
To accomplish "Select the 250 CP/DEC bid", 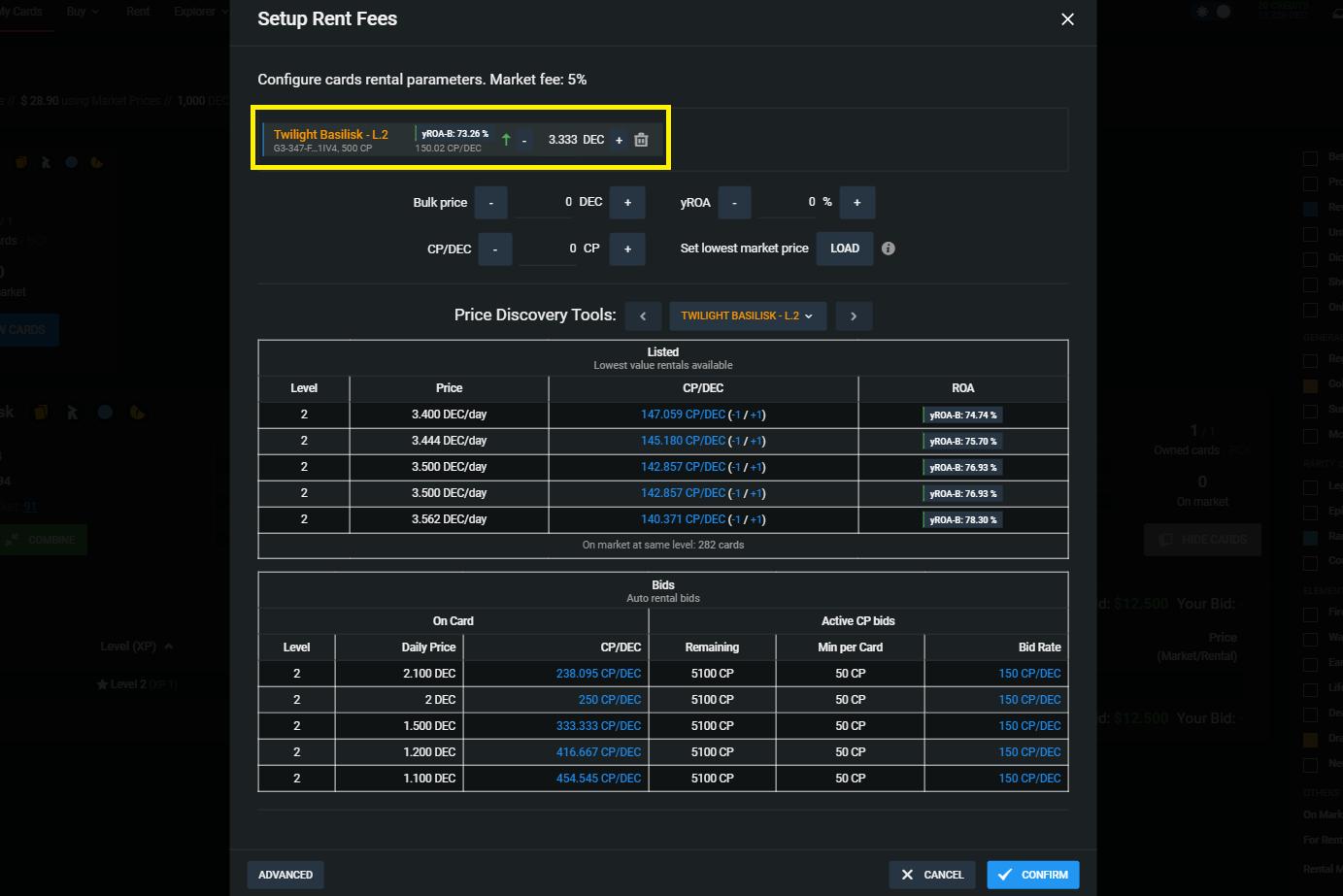I will click(x=610, y=700).
